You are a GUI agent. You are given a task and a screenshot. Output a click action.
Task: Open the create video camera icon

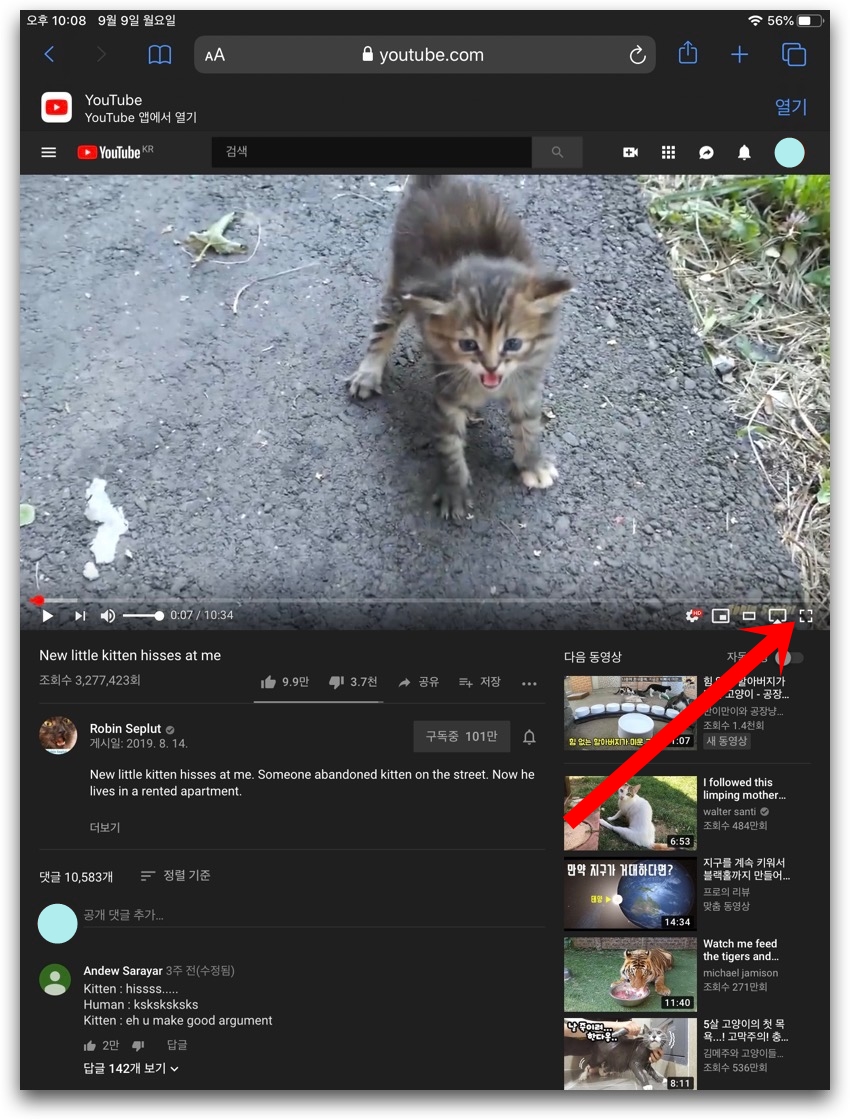pos(630,152)
